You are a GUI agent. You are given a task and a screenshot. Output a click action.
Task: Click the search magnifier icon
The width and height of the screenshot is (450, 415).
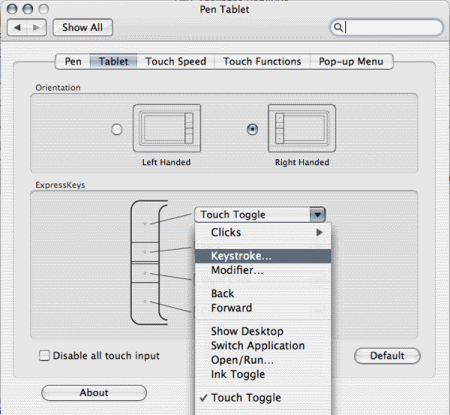(x=338, y=27)
